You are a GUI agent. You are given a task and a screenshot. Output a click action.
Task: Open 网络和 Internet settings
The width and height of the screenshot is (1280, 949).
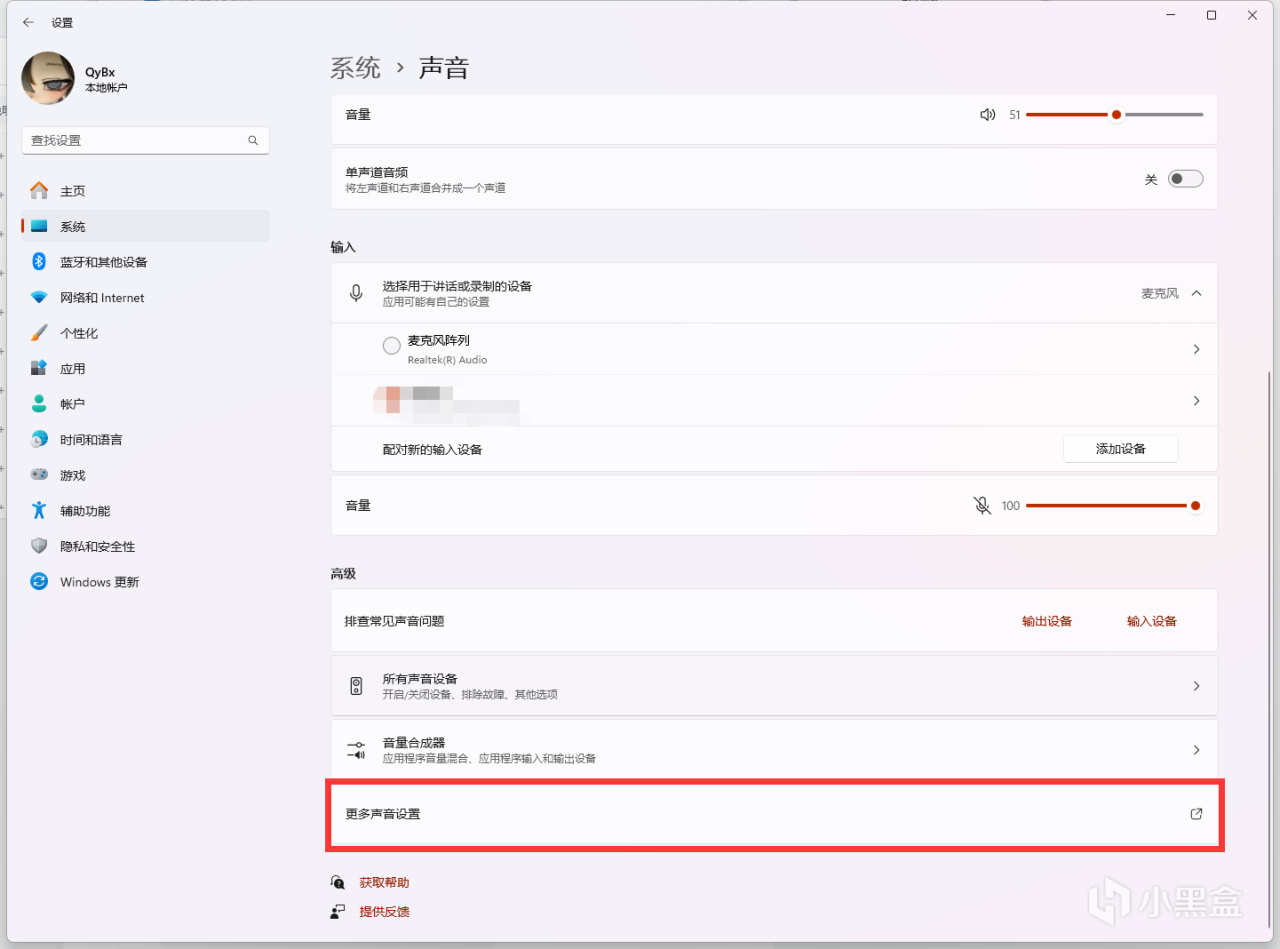146,298
